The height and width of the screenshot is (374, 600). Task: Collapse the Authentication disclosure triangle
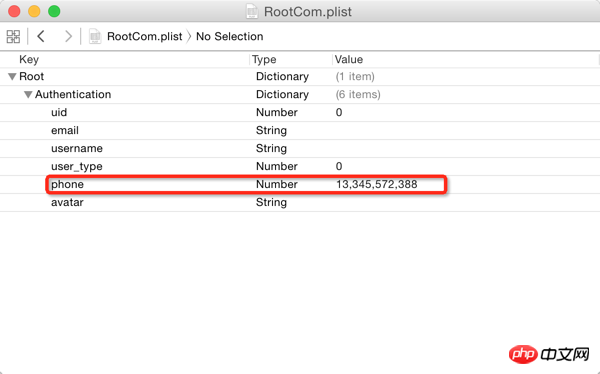tap(28, 95)
